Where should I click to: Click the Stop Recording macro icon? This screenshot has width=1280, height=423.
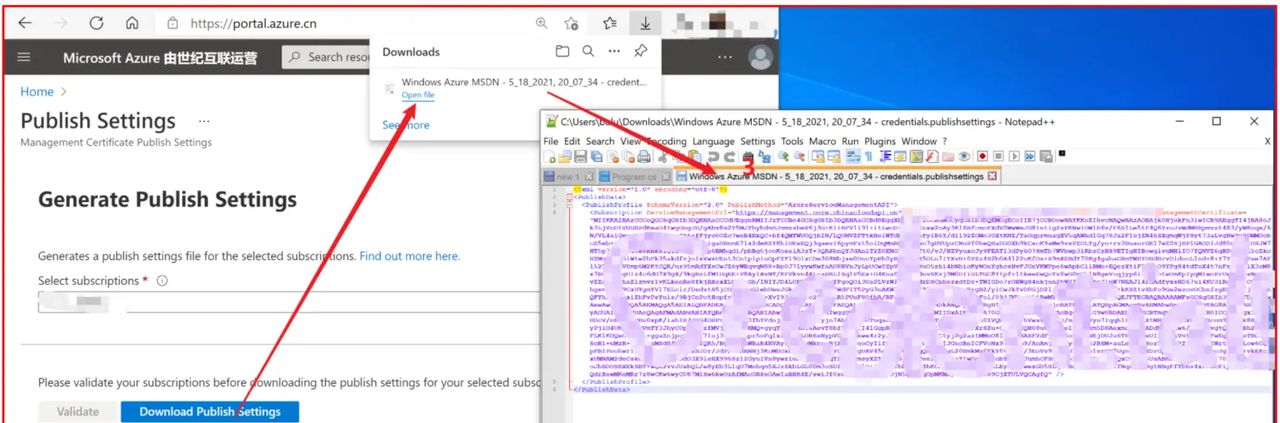998,156
